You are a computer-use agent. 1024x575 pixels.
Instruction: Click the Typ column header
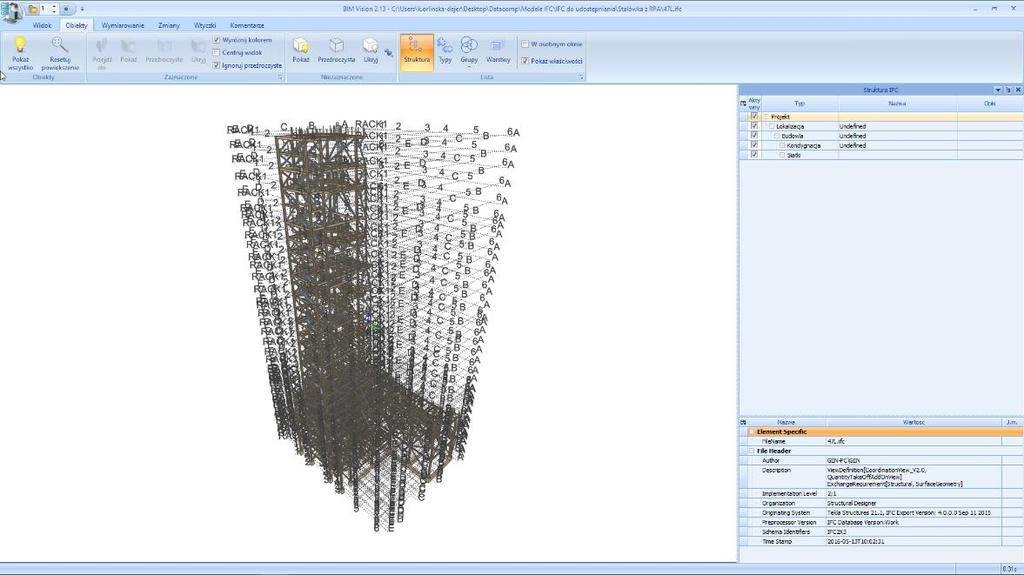[x=799, y=103]
